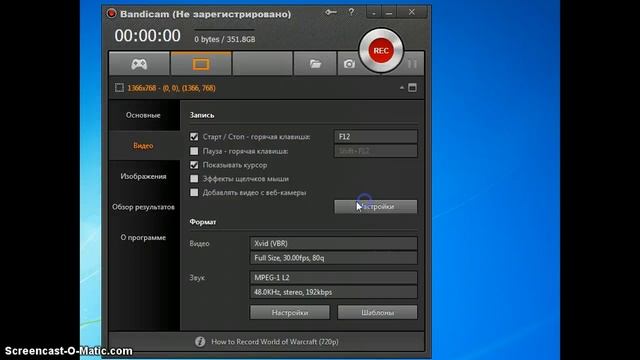The width and height of the screenshot is (640, 360).
Task: Click the MPEG-1 L2 audio codec field
Action: [333, 278]
